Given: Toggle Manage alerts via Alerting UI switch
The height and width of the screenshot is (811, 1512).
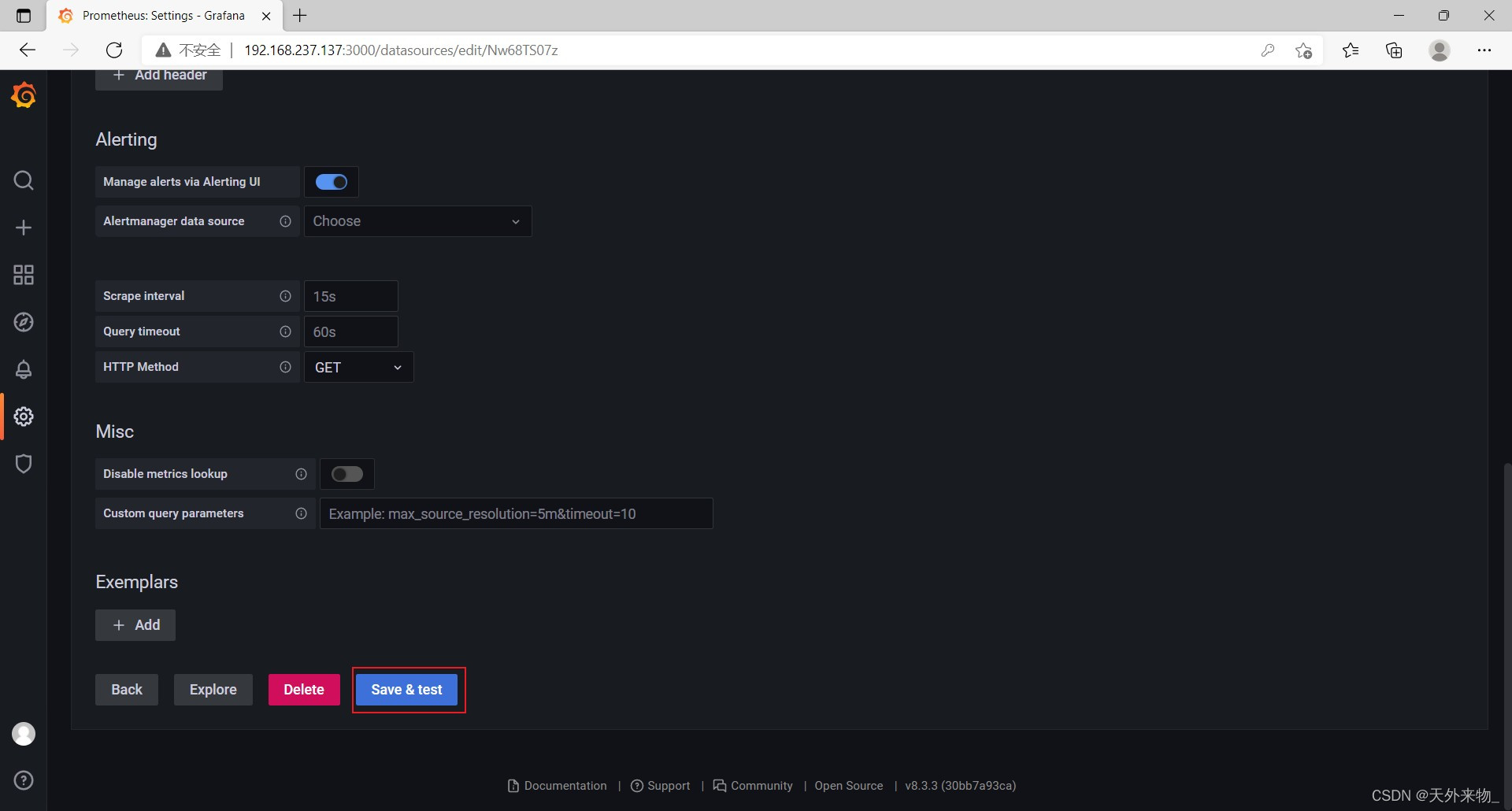Looking at the screenshot, I should 332,182.
